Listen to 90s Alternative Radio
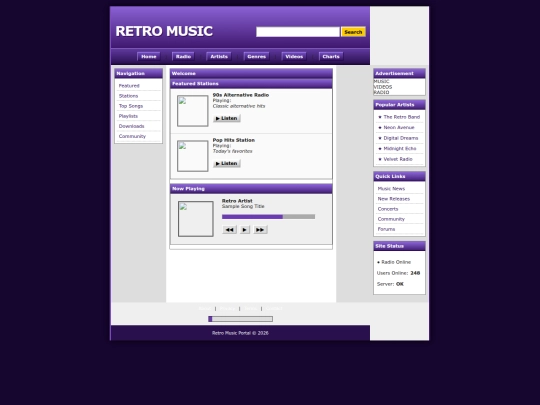 tap(227, 118)
